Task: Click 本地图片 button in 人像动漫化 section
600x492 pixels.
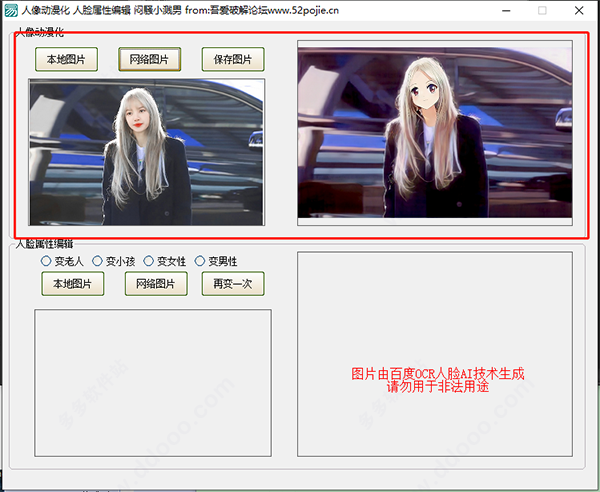Action: pos(67,59)
